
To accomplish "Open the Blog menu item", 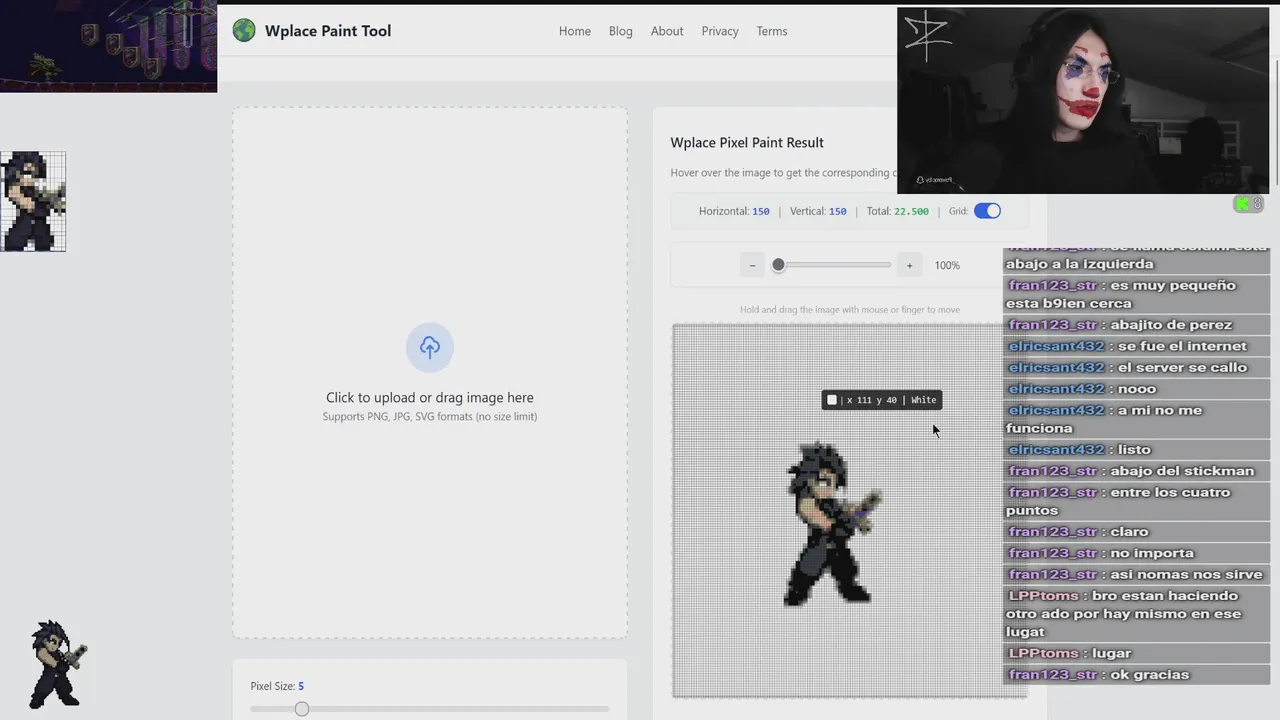I will pos(621,31).
